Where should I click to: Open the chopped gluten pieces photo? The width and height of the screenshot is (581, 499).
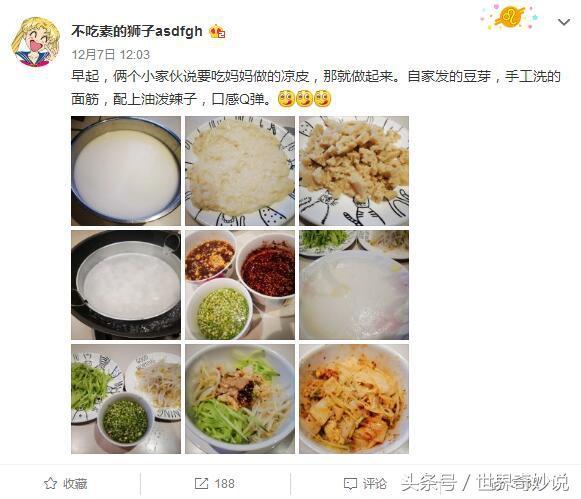point(354,171)
